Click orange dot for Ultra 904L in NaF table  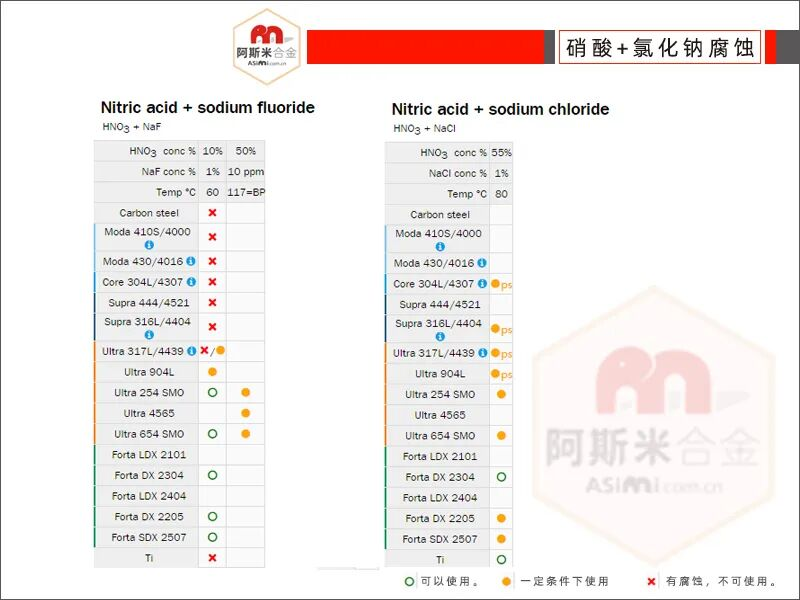(x=213, y=372)
